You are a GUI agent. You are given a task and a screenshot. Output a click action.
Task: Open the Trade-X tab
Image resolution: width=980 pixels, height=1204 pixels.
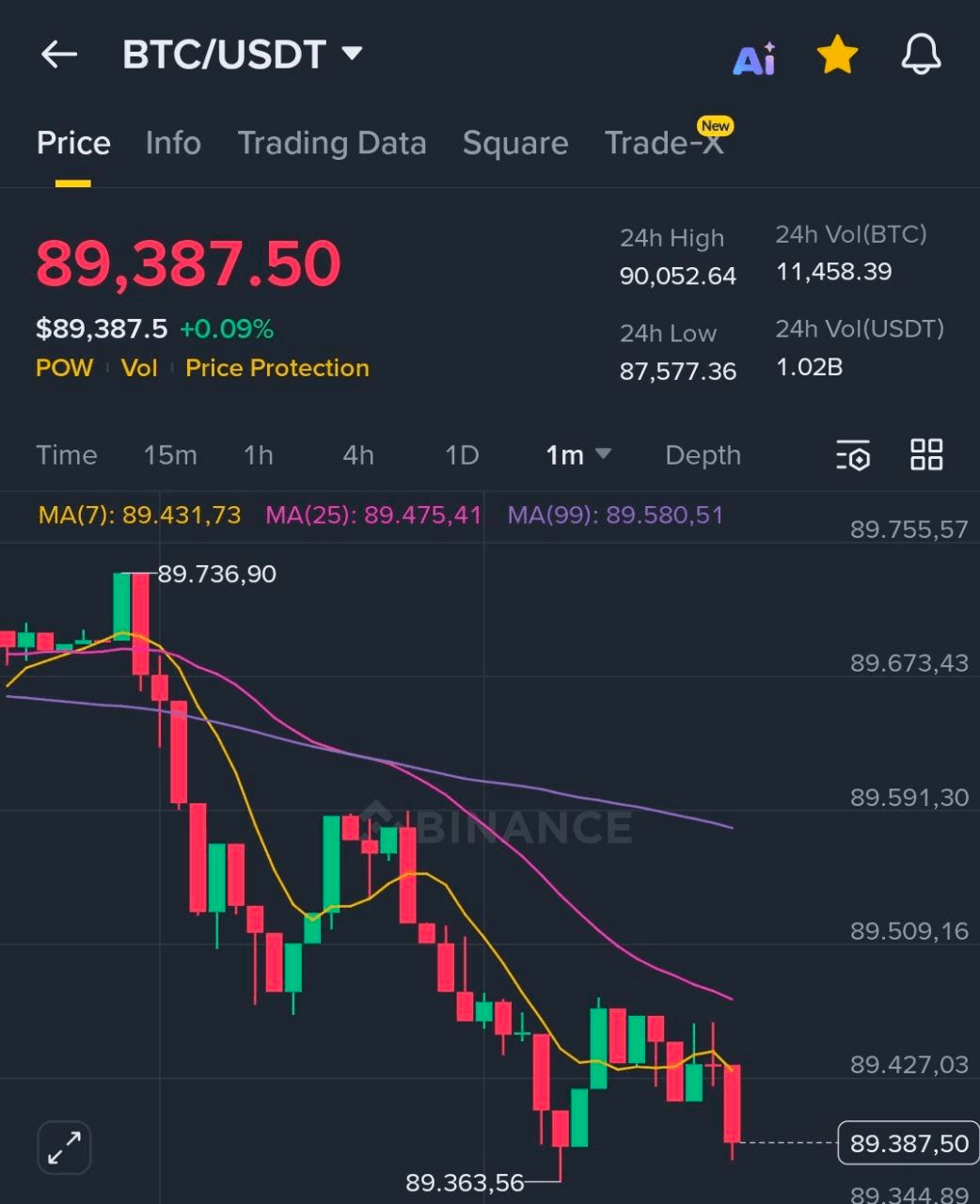pyautogui.click(x=664, y=143)
